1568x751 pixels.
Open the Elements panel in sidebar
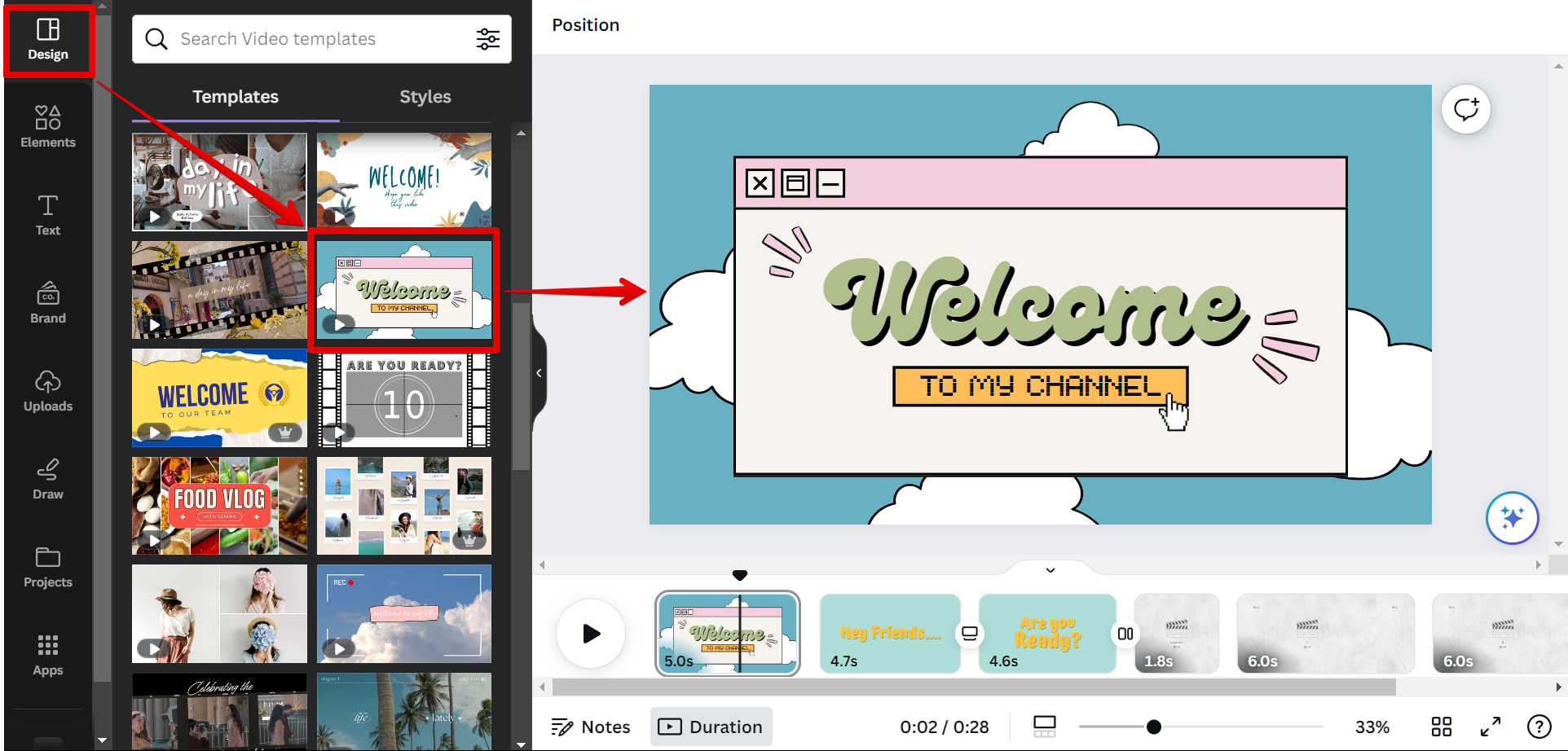point(48,127)
